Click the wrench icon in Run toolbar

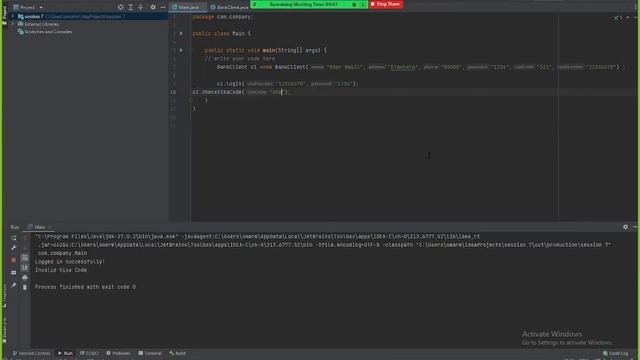(13, 248)
